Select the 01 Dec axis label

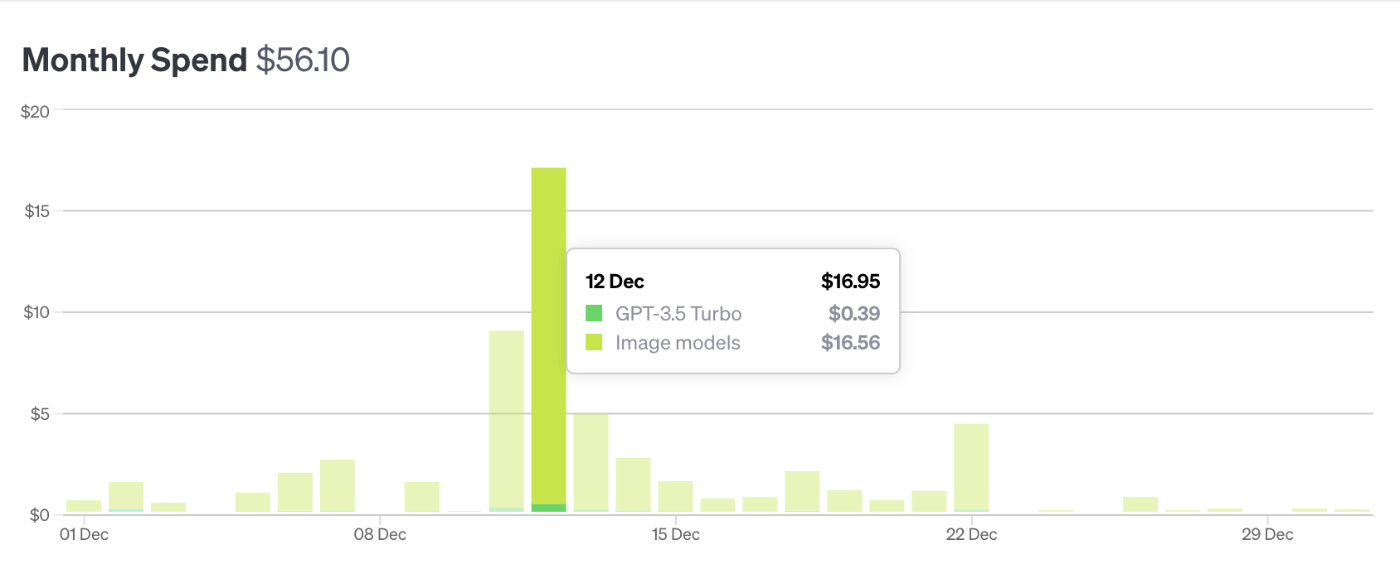point(84,534)
